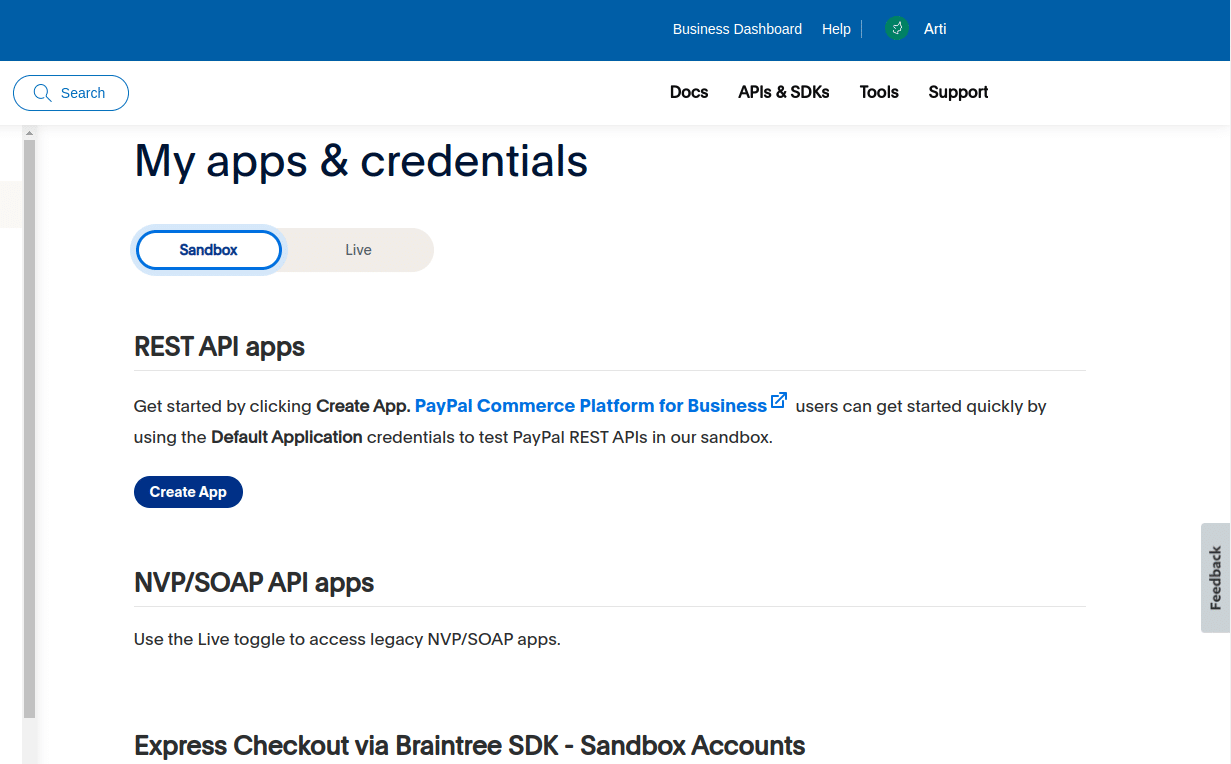Open the APIs & SDKs menu
The width and height of the screenshot is (1231, 764).
(x=783, y=92)
